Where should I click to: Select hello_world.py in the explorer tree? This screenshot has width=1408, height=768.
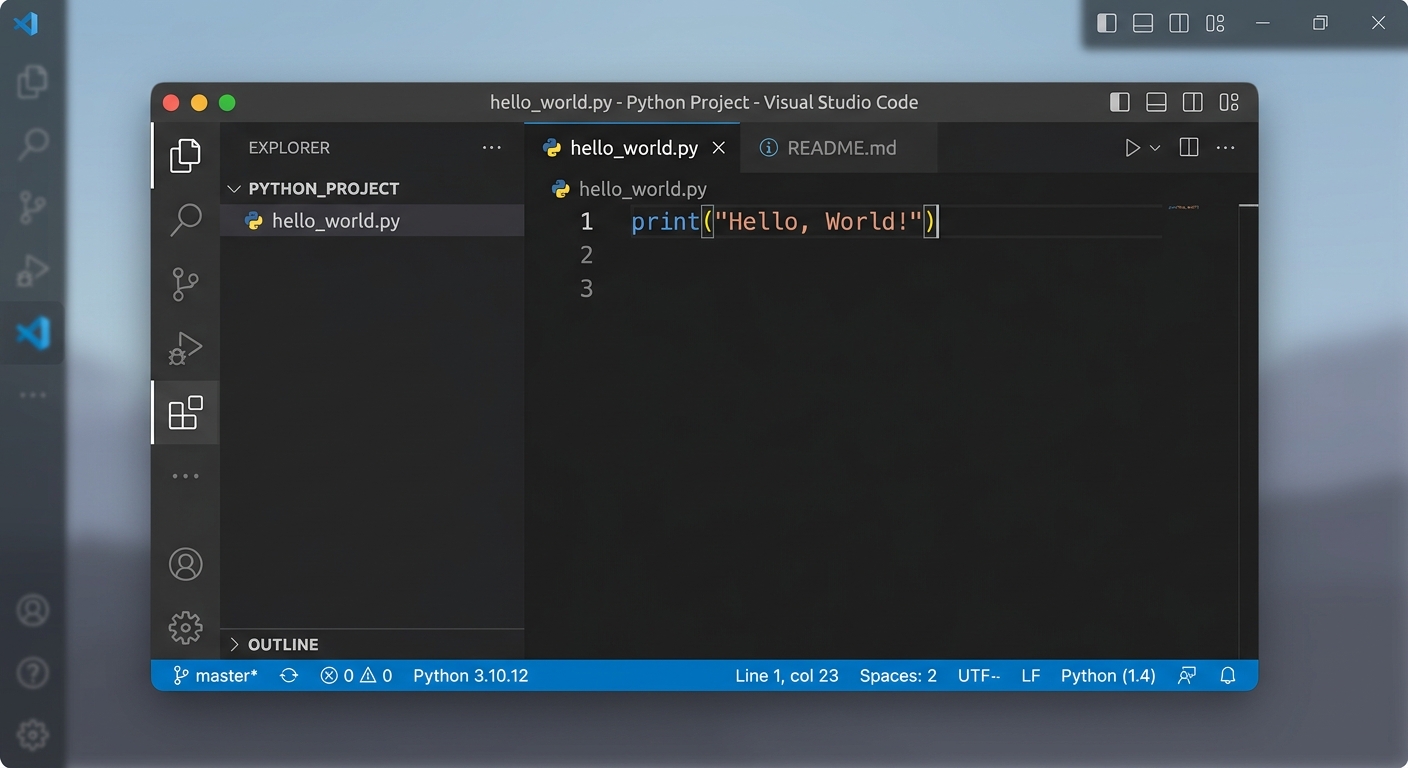[372, 221]
